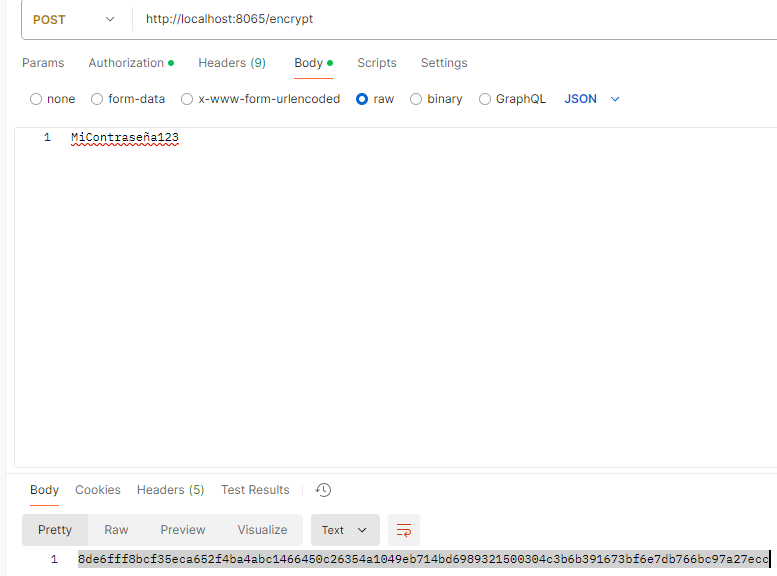This screenshot has width=777, height=576.
Task: Select the Pretty response view
Action: (55, 530)
